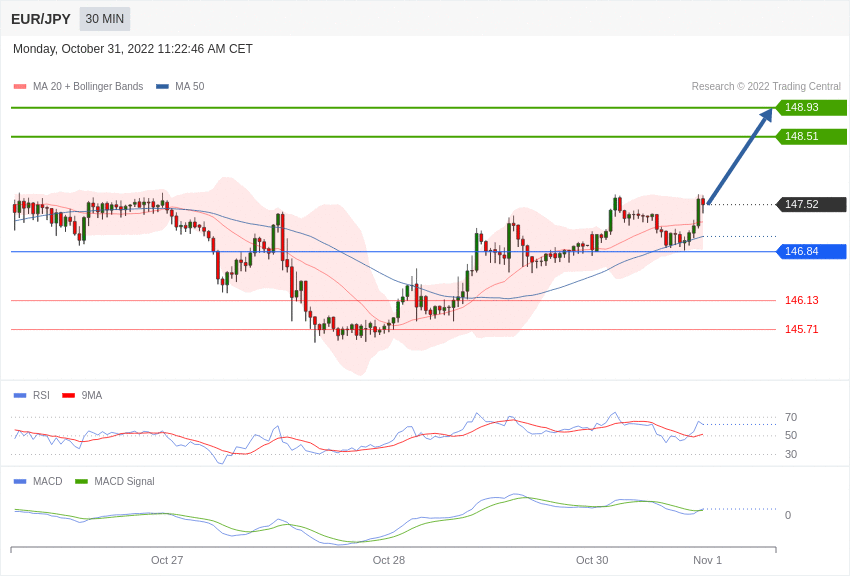850x576 pixels.
Task: Click the Oct 28 date axis label
Action: point(389,560)
